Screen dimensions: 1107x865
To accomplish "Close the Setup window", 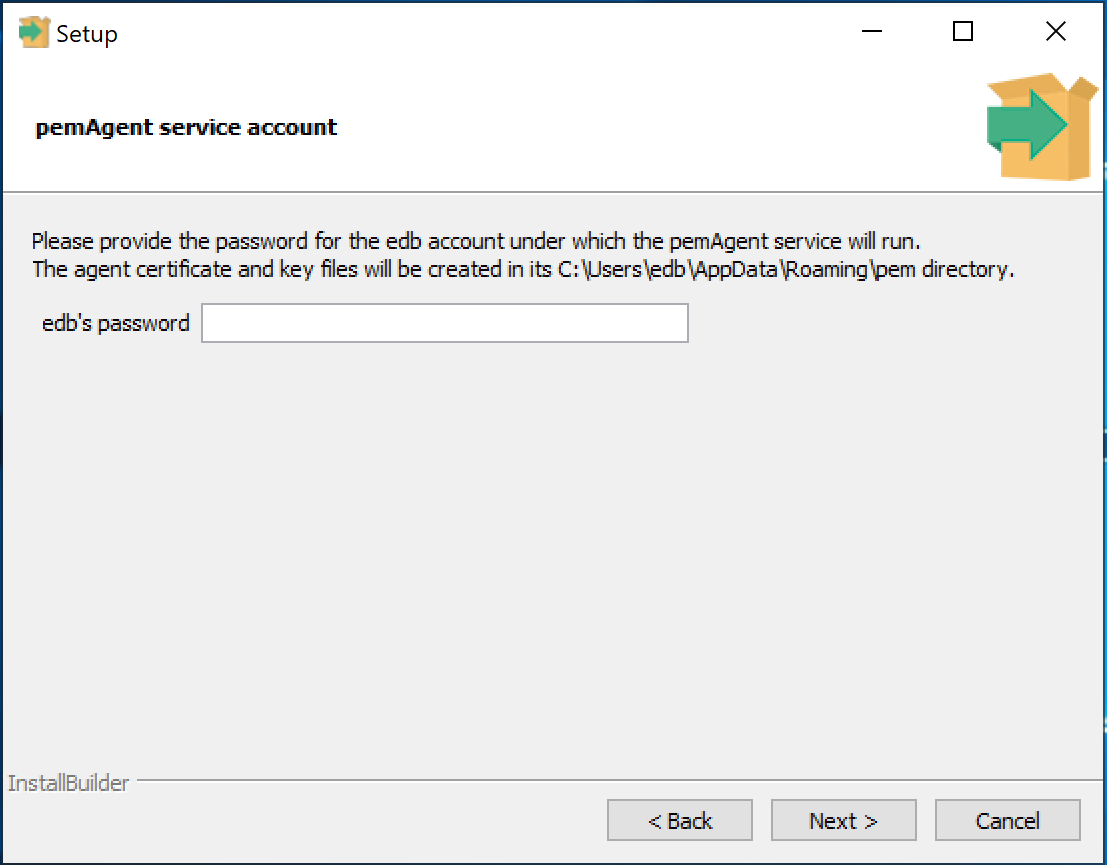I will pyautogui.click(x=1055, y=31).
